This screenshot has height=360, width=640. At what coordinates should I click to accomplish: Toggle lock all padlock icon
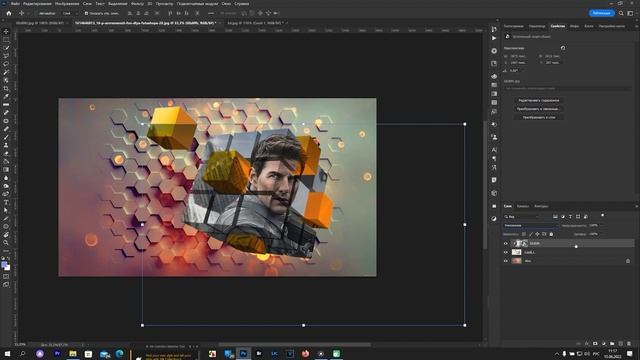click(551, 234)
